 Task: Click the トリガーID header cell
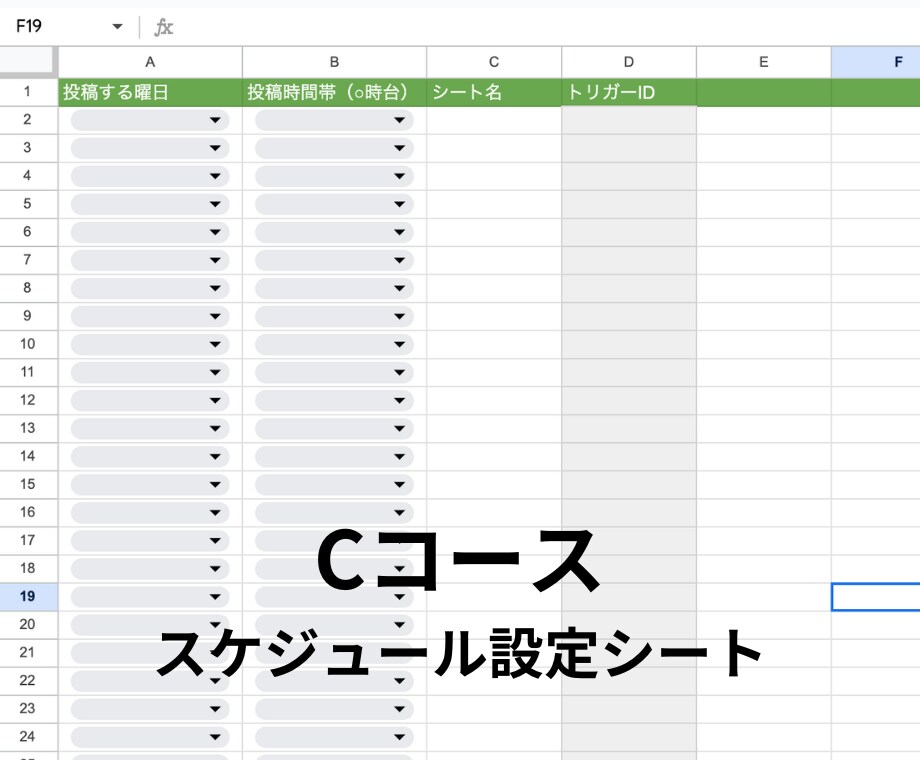point(629,92)
